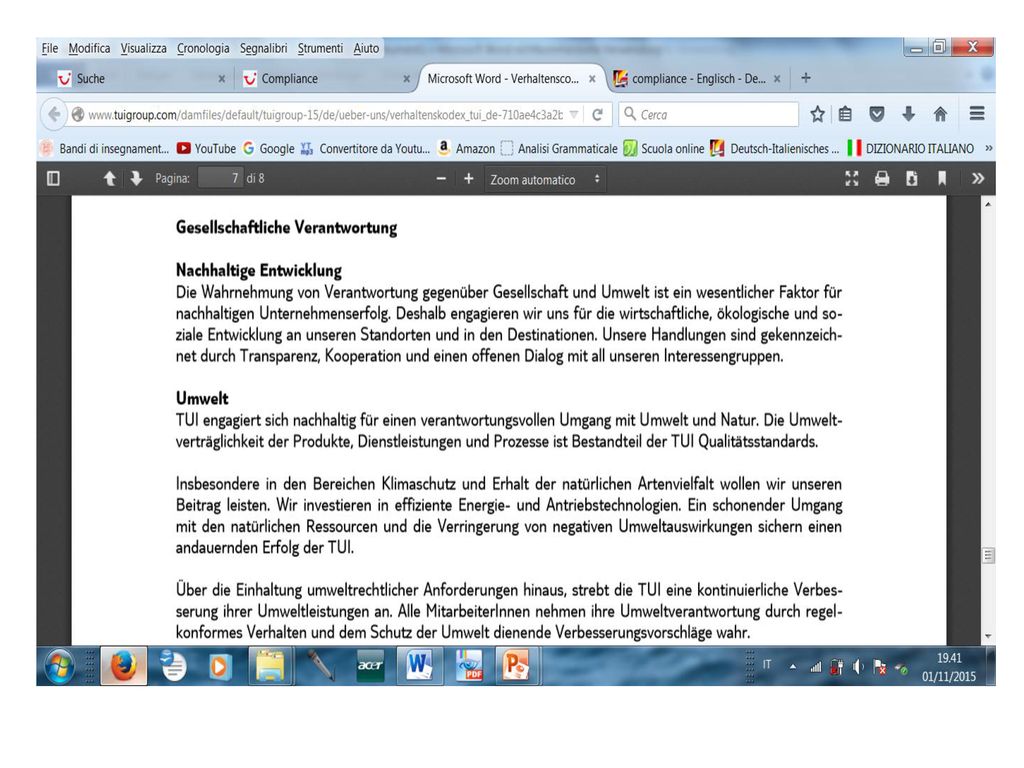Zoom out of the PDF document
Screen dimensions: 1024x768
pos(441,178)
